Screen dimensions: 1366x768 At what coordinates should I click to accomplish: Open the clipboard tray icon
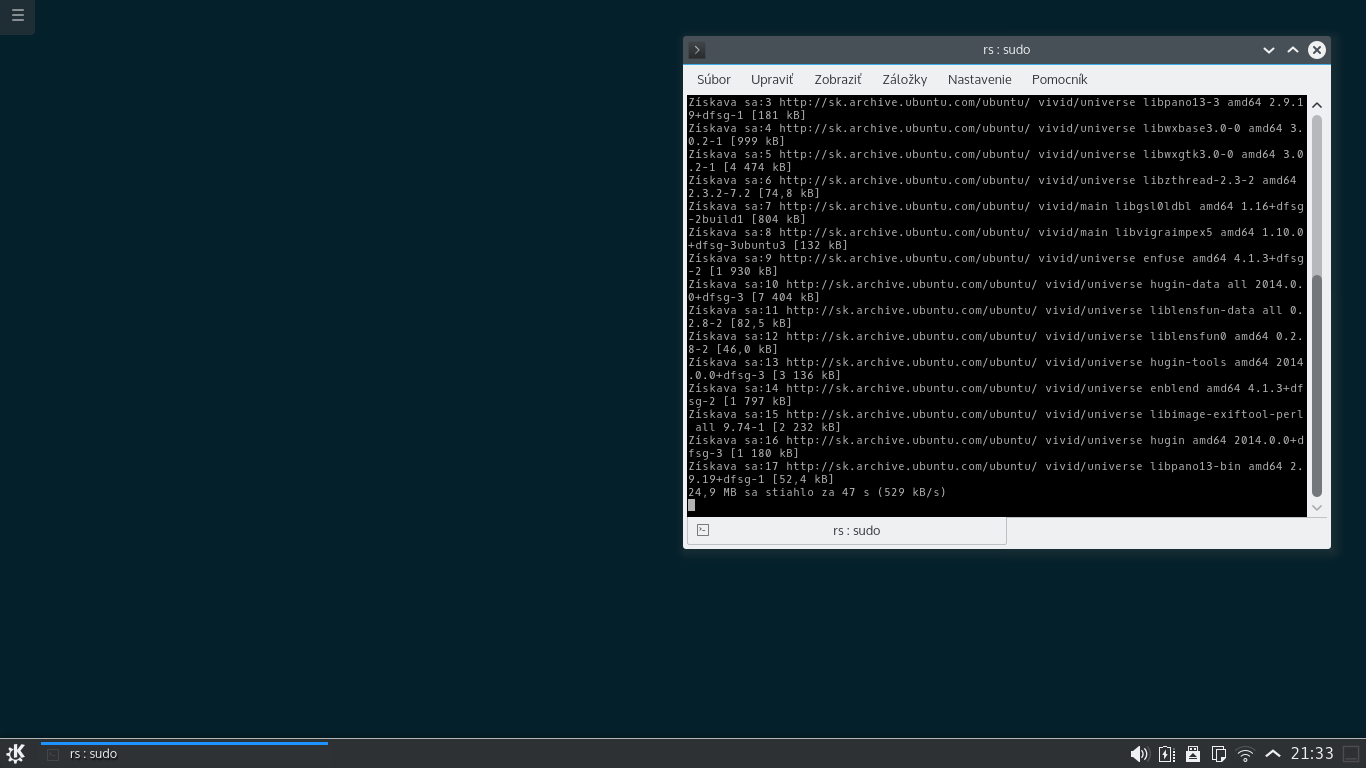(1219, 754)
